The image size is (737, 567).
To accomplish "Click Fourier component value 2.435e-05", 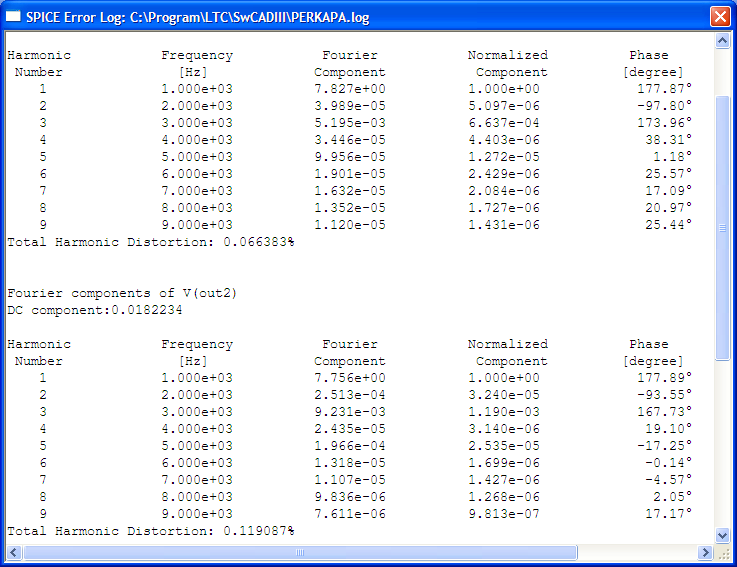I will [350, 429].
